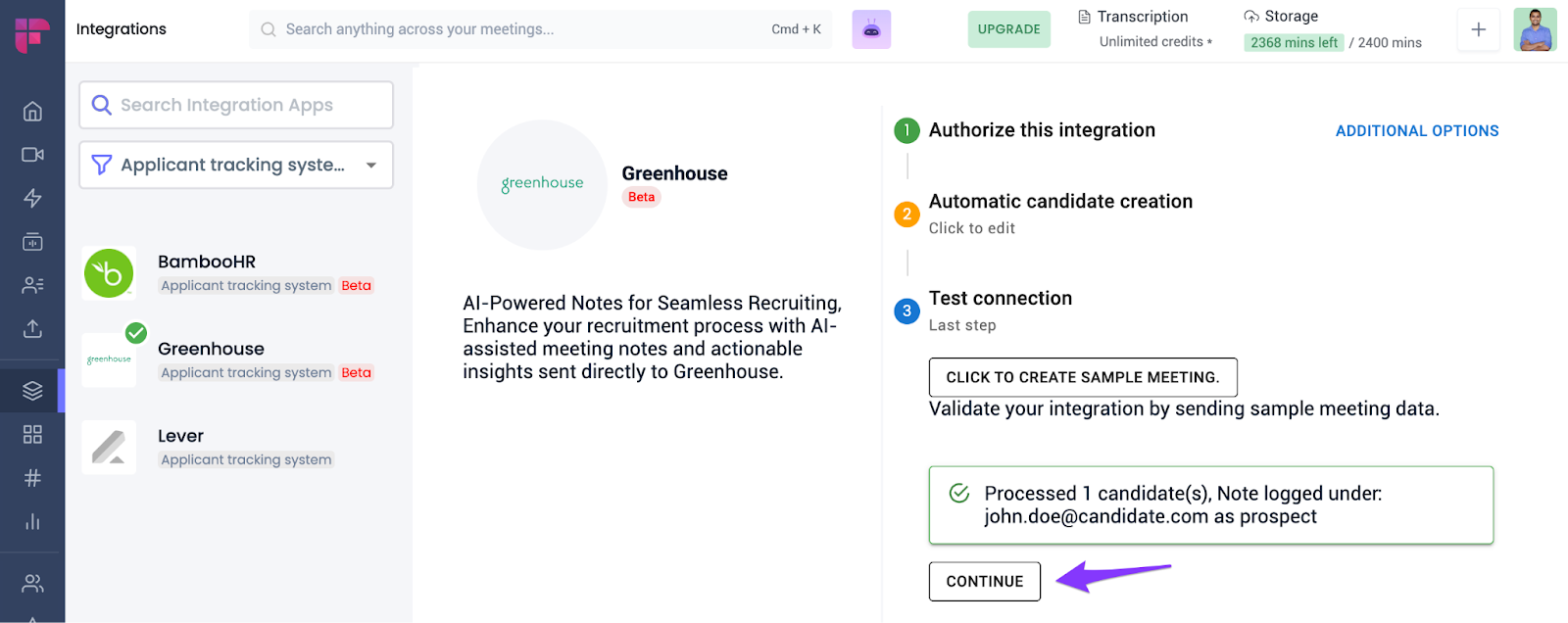The height and width of the screenshot is (623, 1568).
Task: Select the Integrations layers icon
Action: [x=32, y=391]
